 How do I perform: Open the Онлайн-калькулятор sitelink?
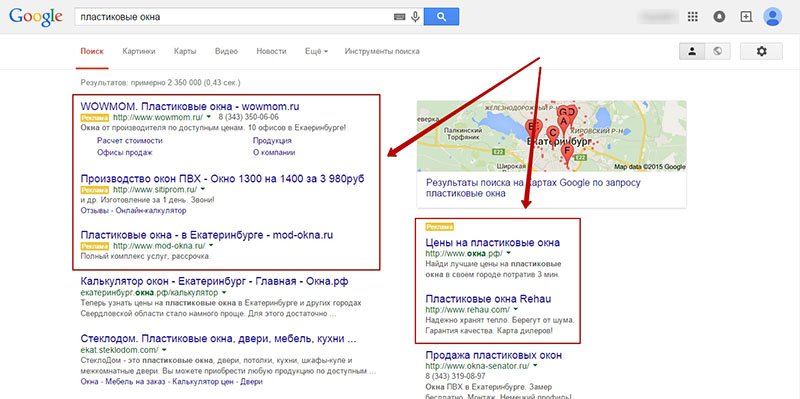pyautogui.click(x=151, y=210)
